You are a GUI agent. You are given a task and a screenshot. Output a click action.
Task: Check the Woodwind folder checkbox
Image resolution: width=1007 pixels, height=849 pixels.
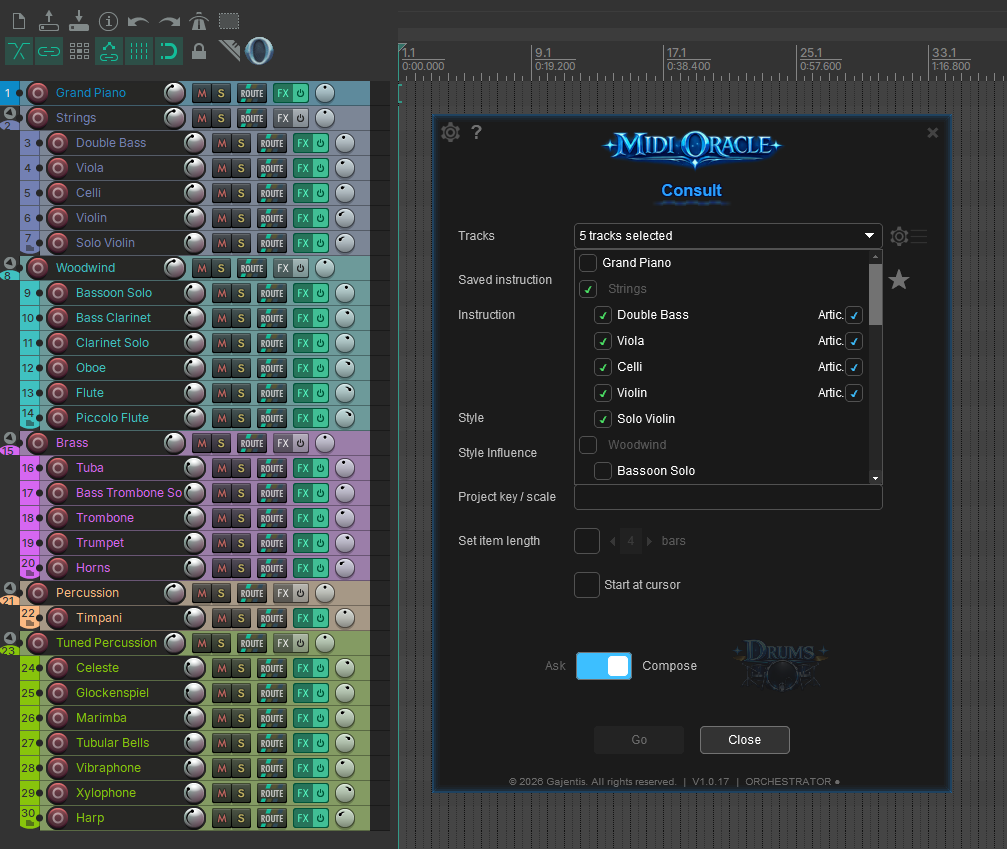point(588,444)
